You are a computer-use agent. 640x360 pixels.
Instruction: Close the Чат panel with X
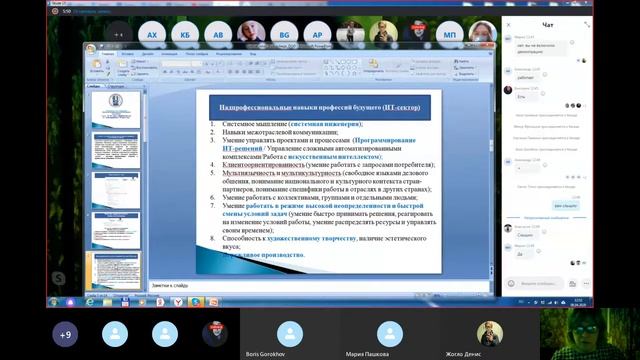[509, 25]
